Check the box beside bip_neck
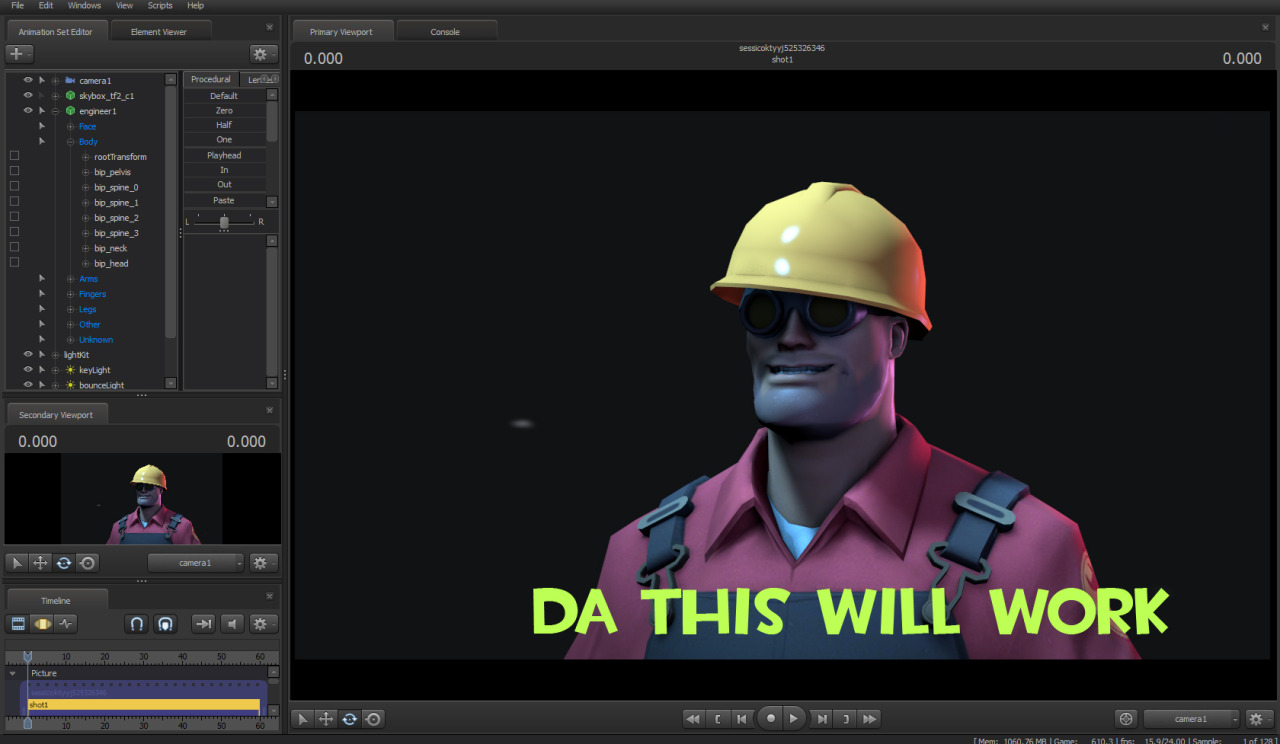The width and height of the screenshot is (1280, 744). pyautogui.click(x=14, y=247)
